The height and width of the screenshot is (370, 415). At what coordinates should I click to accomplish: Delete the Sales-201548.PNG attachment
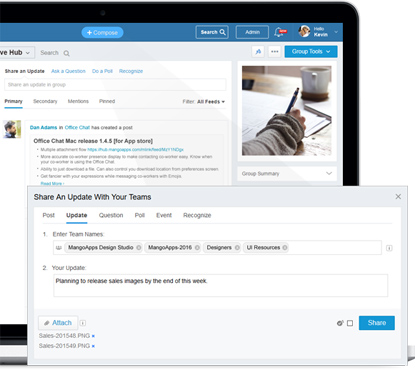pos(93,336)
